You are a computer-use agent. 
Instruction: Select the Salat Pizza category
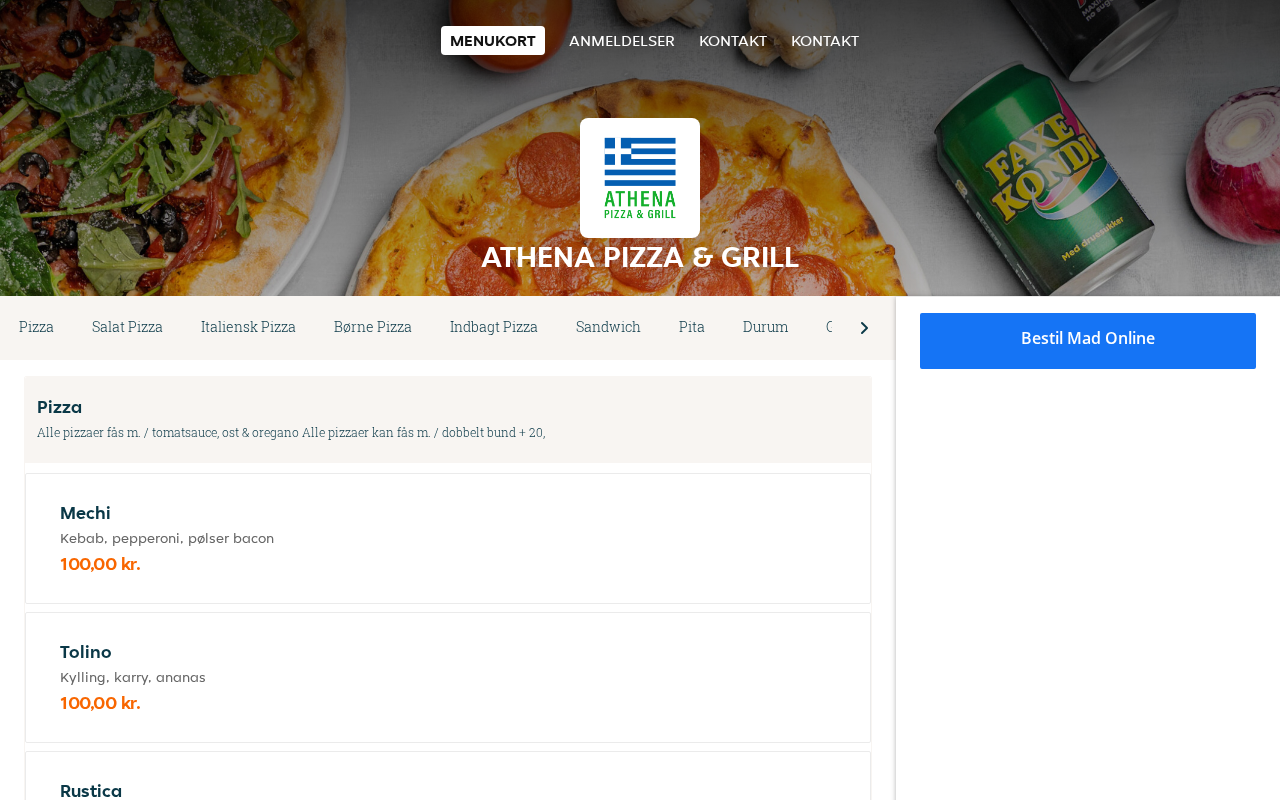click(127, 327)
